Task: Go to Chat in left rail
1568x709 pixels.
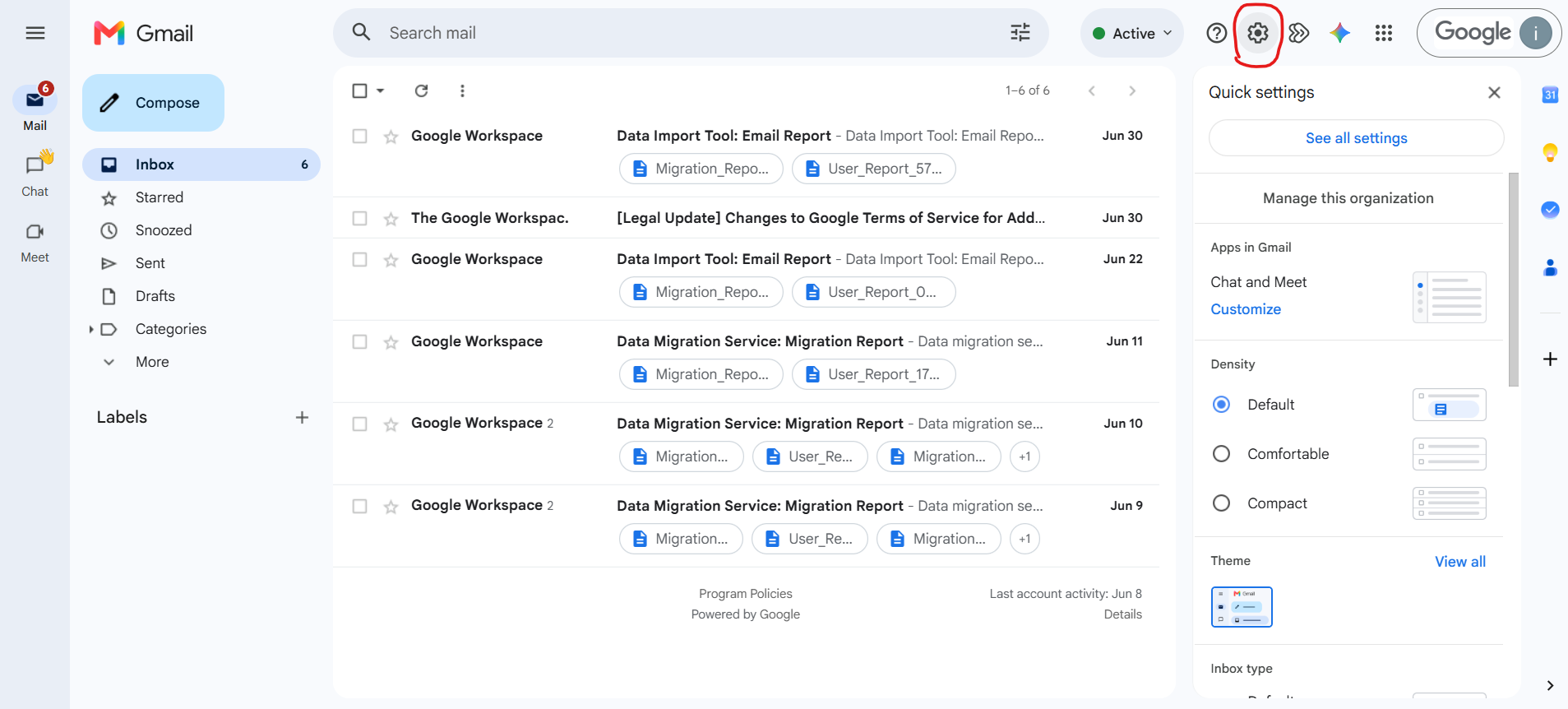Action: click(35, 174)
